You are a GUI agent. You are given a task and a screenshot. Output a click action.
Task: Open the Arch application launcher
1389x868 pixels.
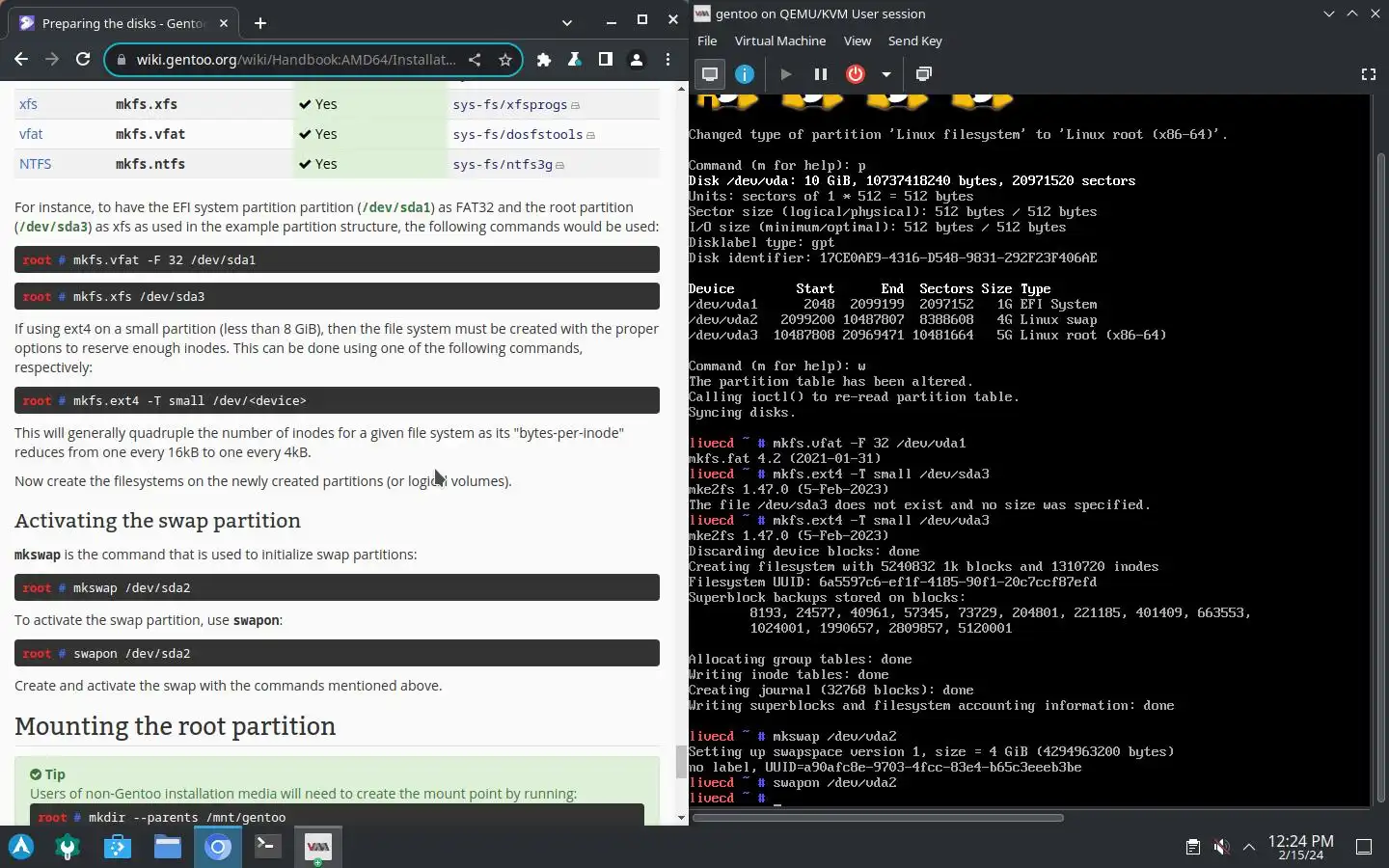point(21,847)
